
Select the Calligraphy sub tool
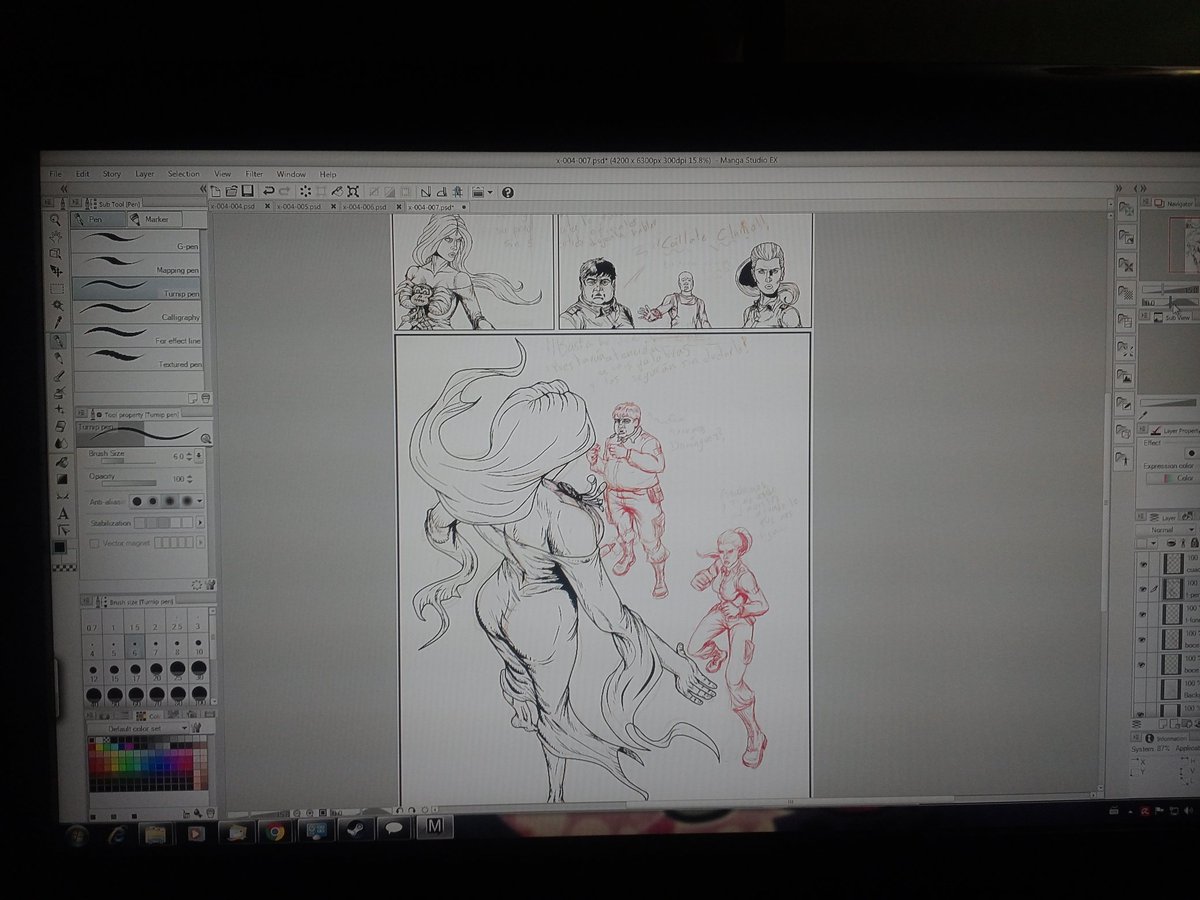coord(139,313)
